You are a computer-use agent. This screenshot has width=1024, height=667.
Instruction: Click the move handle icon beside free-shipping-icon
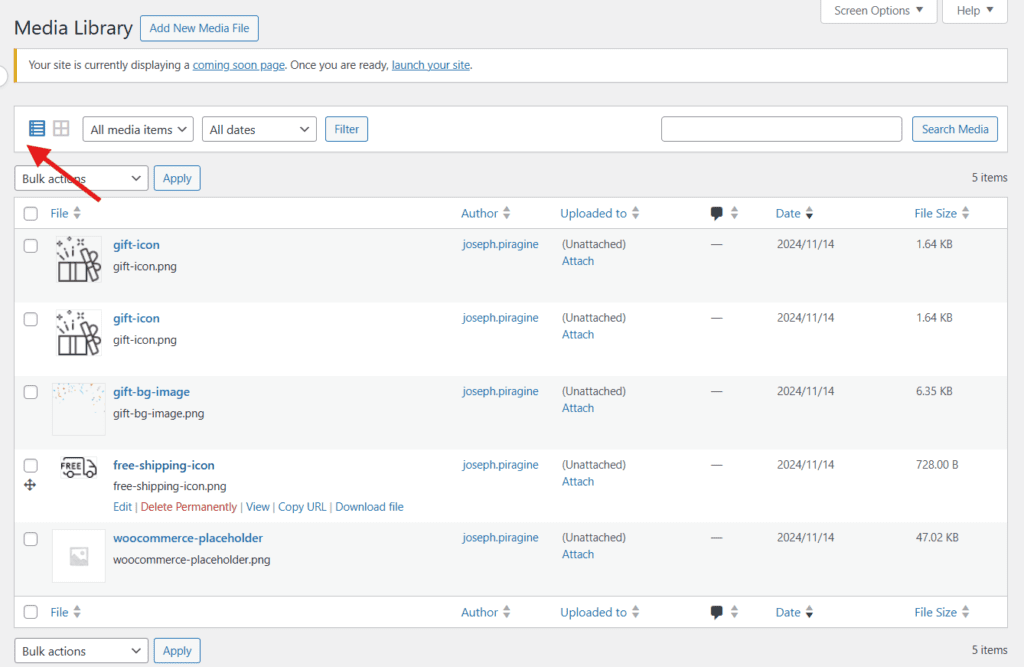(x=30, y=485)
